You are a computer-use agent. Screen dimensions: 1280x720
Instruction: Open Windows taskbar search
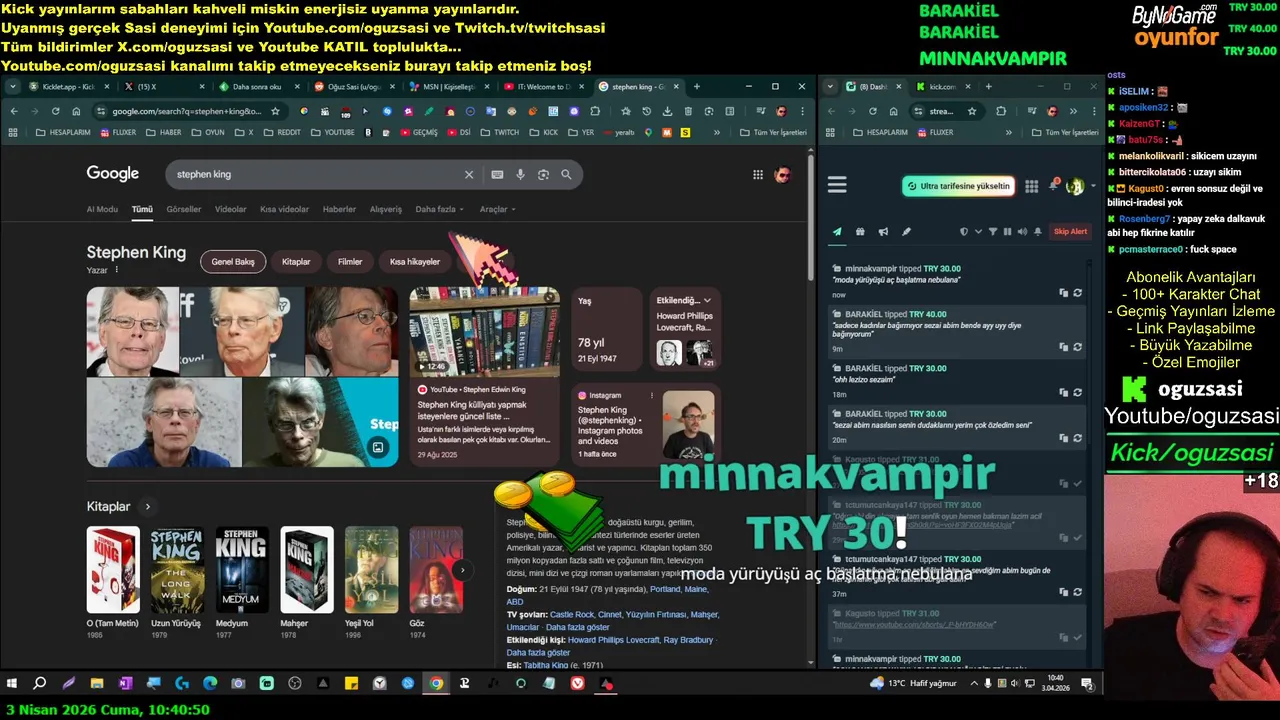click(40, 684)
